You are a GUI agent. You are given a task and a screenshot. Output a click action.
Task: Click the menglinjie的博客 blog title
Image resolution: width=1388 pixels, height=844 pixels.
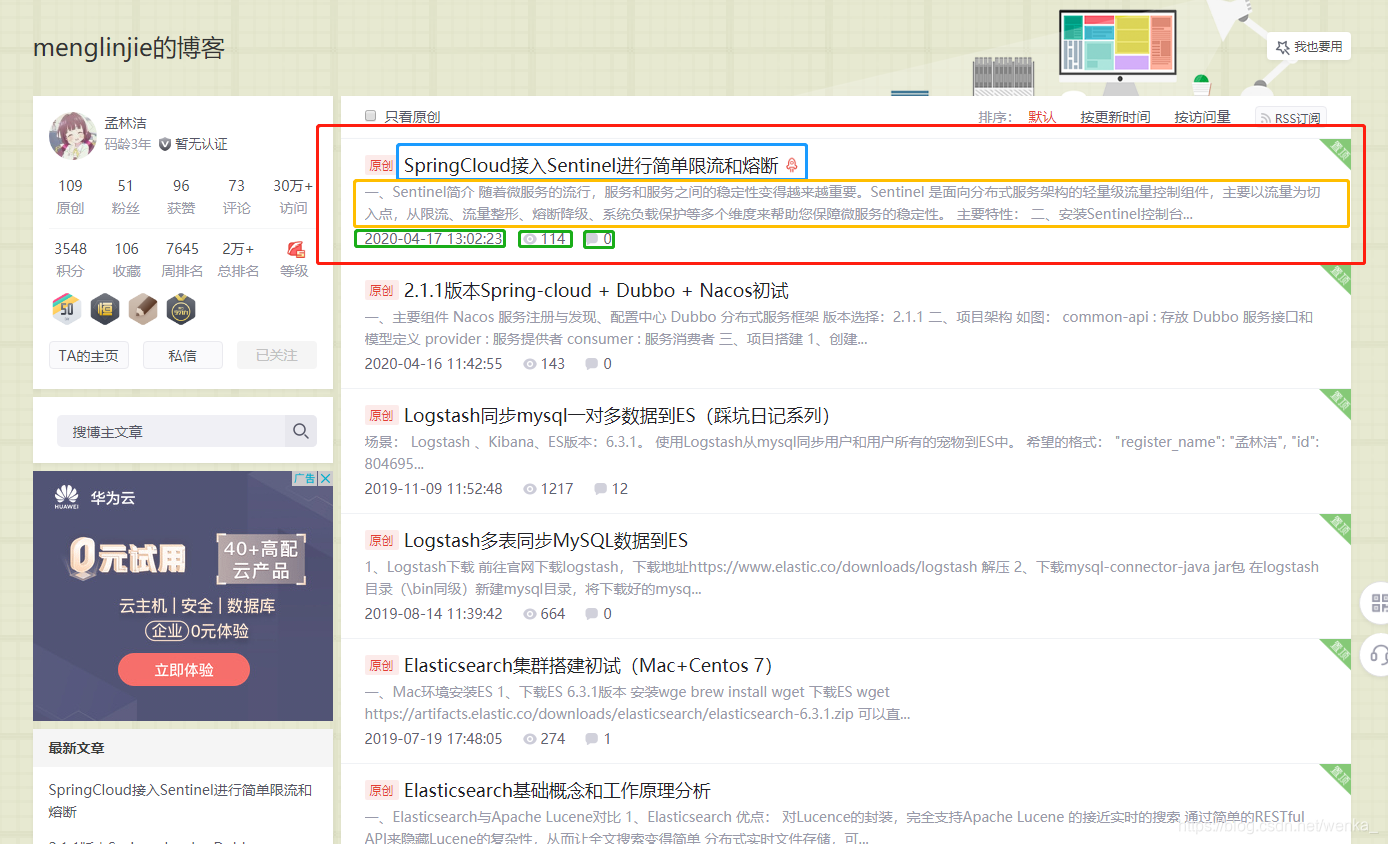click(129, 48)
